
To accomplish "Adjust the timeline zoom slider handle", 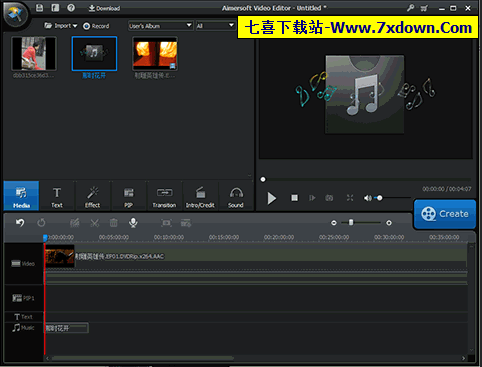I will pyautogui.click(x=351, y=222).
